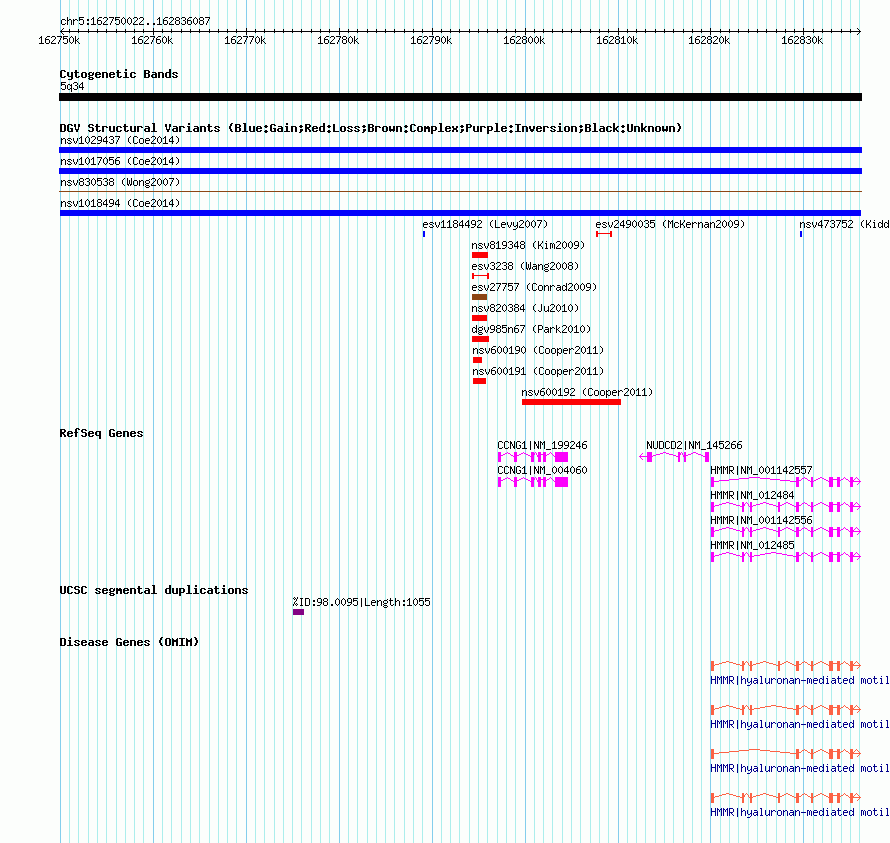
Task: Select the nsv1017056 (Coe2014) blue bar
Action: 460,171
